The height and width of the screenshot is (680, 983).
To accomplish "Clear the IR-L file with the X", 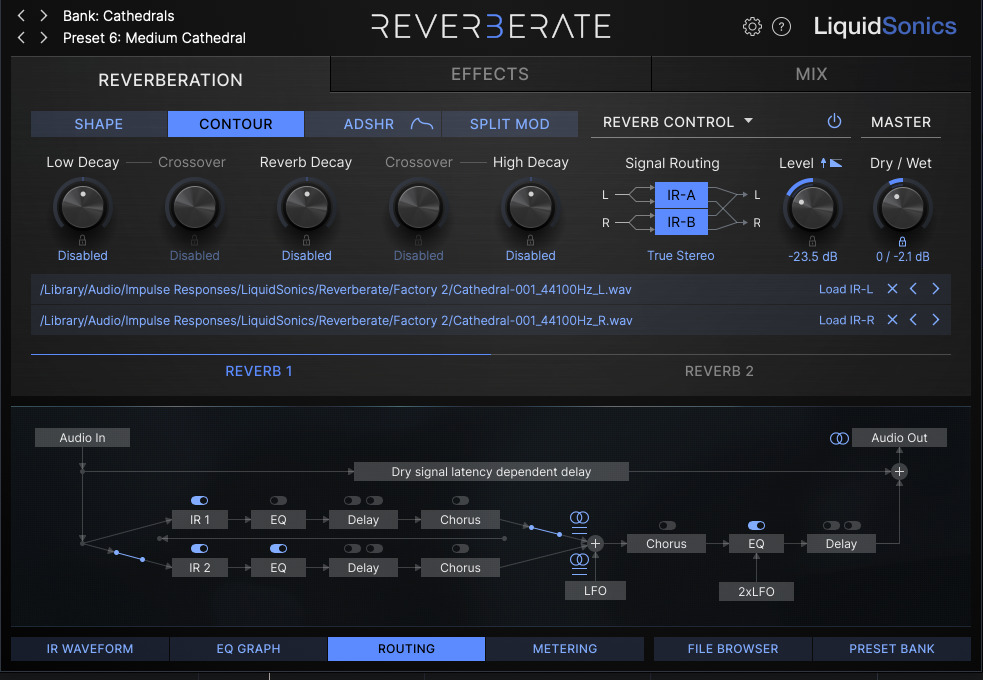I will [892, 288].
